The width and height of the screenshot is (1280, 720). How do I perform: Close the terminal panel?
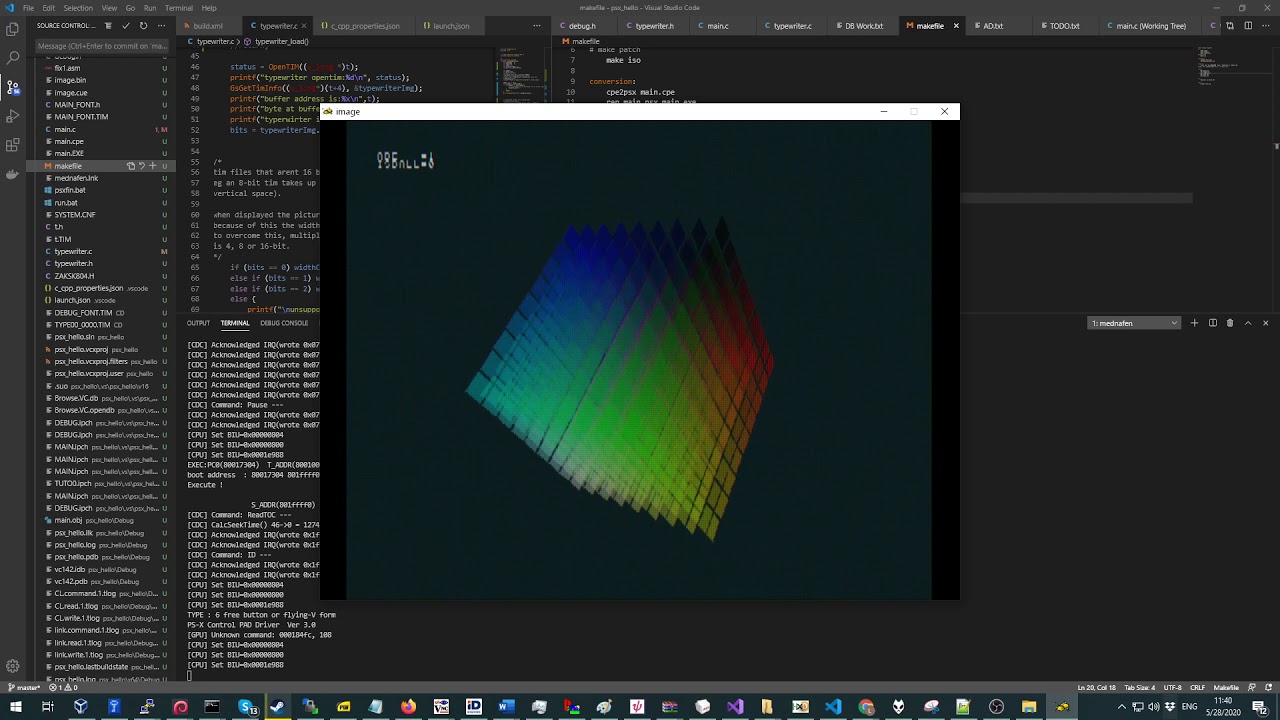(1265, 323)
